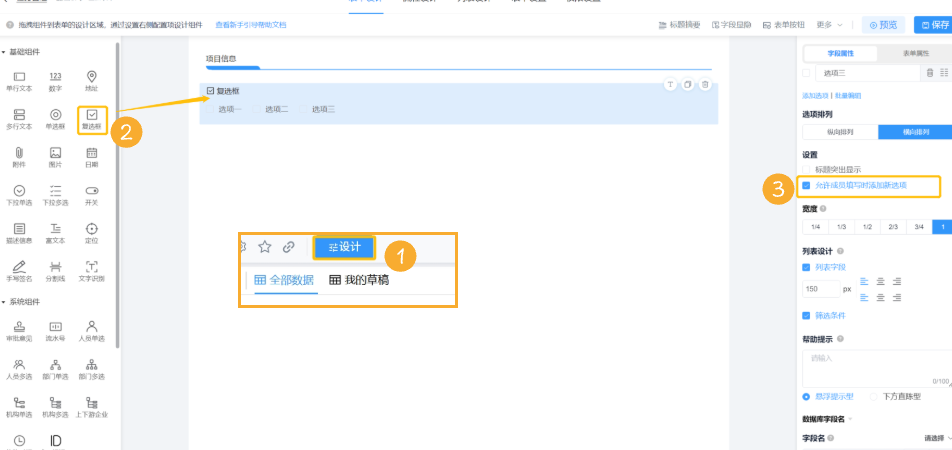
Task: Toggle the 列表字段 checkbox
Action: point(806,267)
